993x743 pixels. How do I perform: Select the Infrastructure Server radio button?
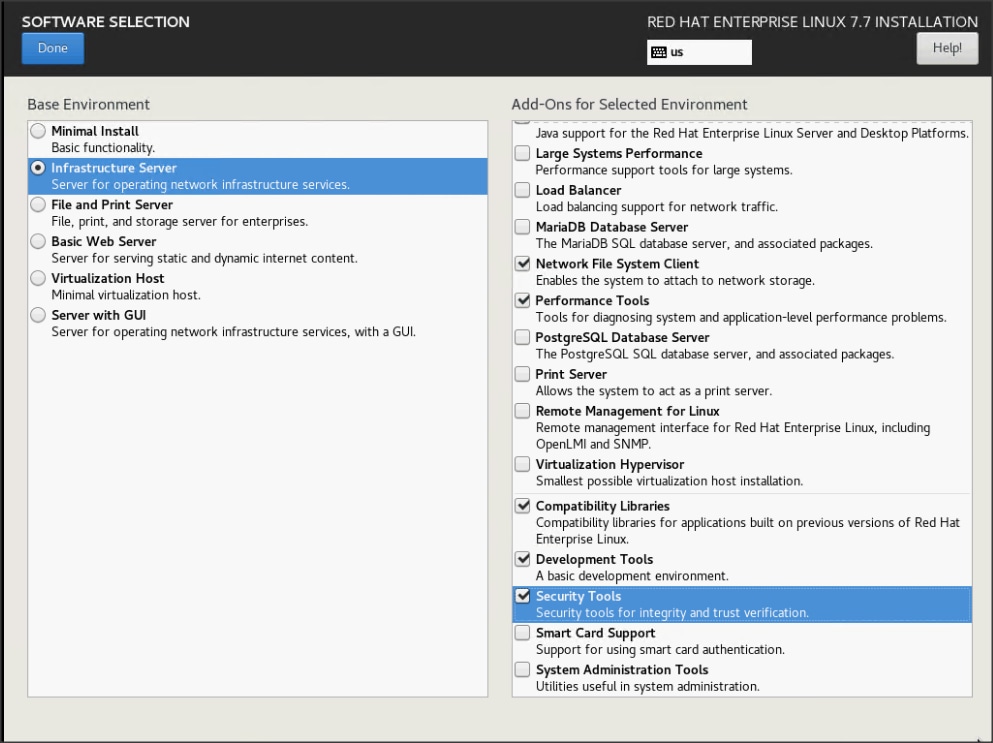(x=38, y=168)
